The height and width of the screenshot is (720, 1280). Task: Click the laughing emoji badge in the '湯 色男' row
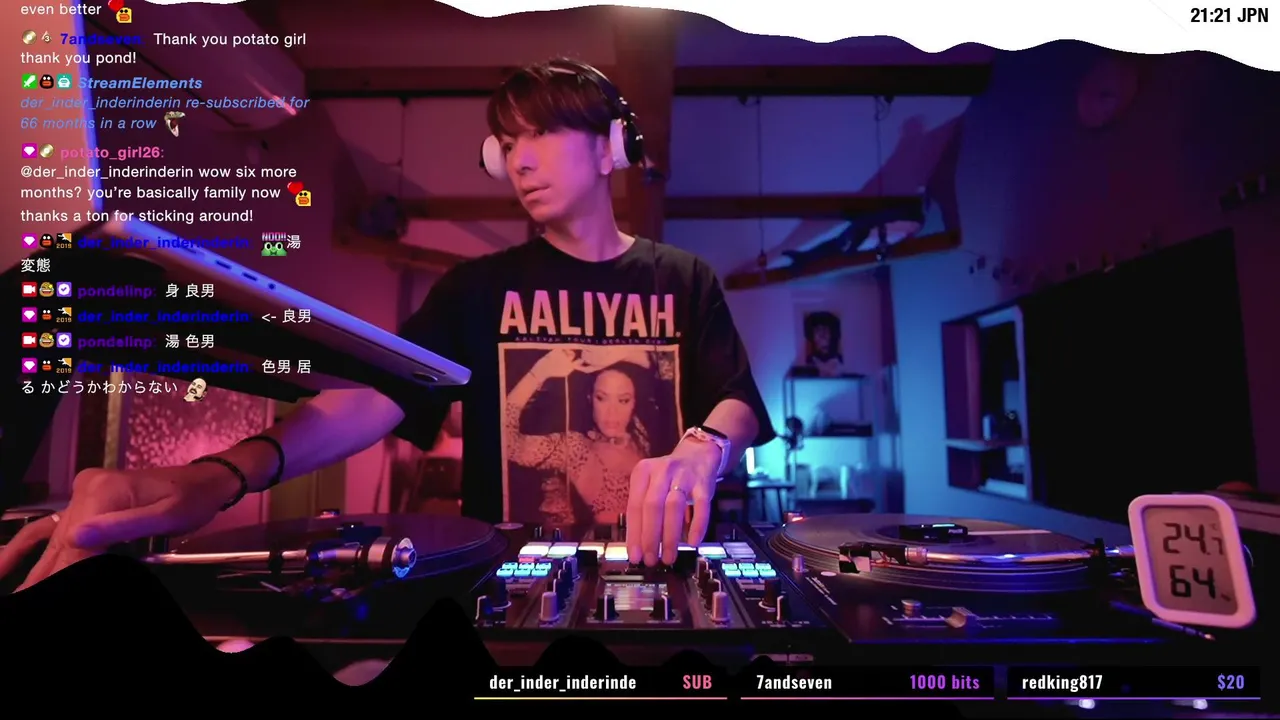click(x=46, y=341)
